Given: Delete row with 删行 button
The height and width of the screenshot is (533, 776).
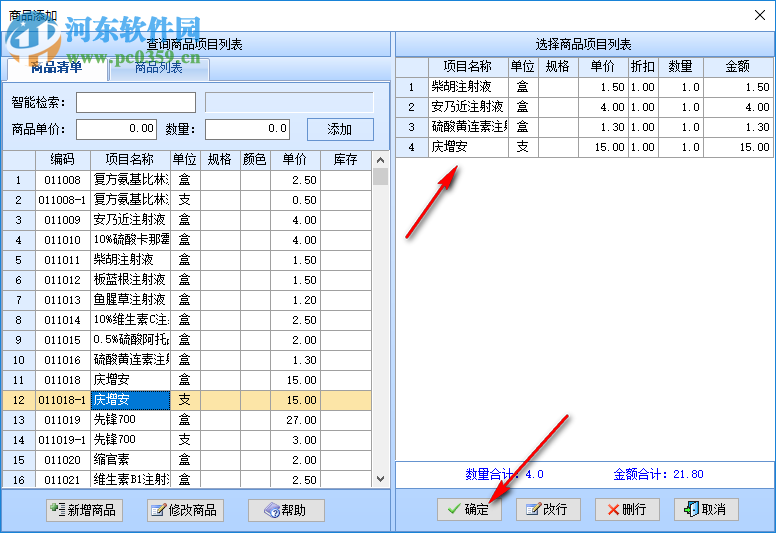Looking at the screenshot, I should (x=627, y=509).
